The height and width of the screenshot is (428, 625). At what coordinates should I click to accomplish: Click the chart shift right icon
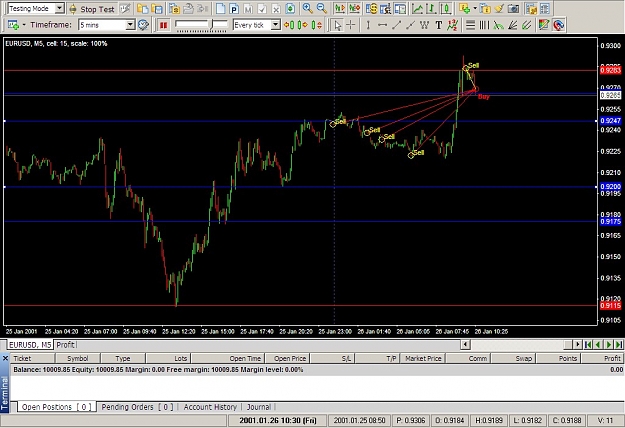tap(340, 8)
